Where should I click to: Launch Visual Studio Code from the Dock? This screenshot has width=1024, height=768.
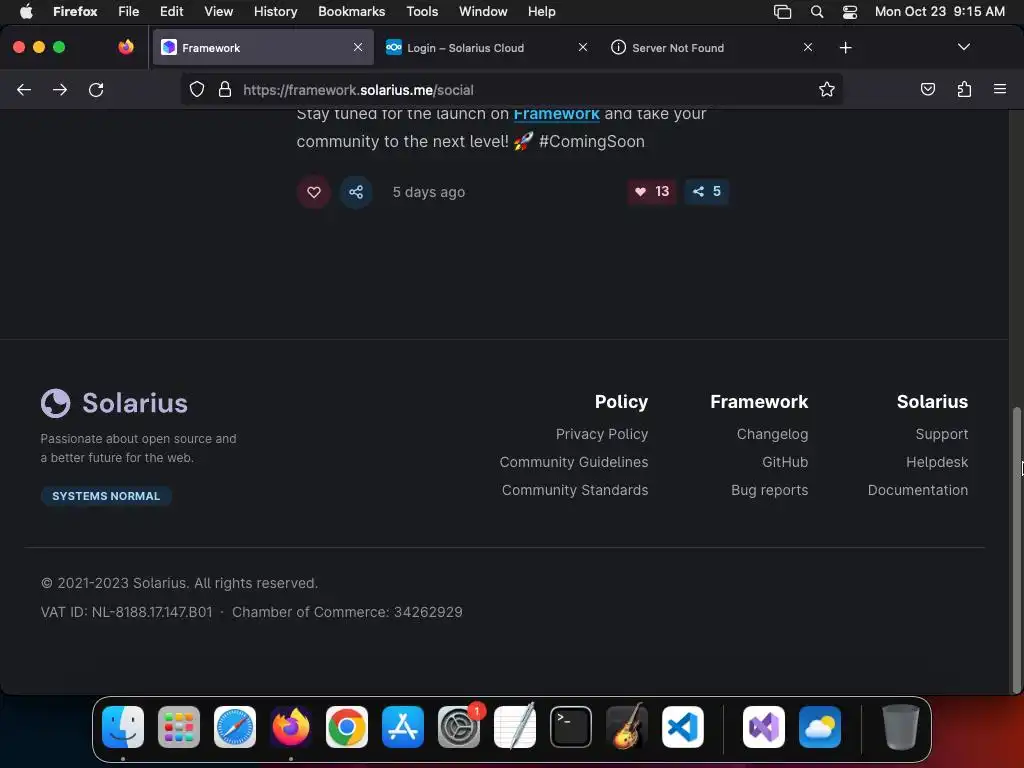(682, 727)
